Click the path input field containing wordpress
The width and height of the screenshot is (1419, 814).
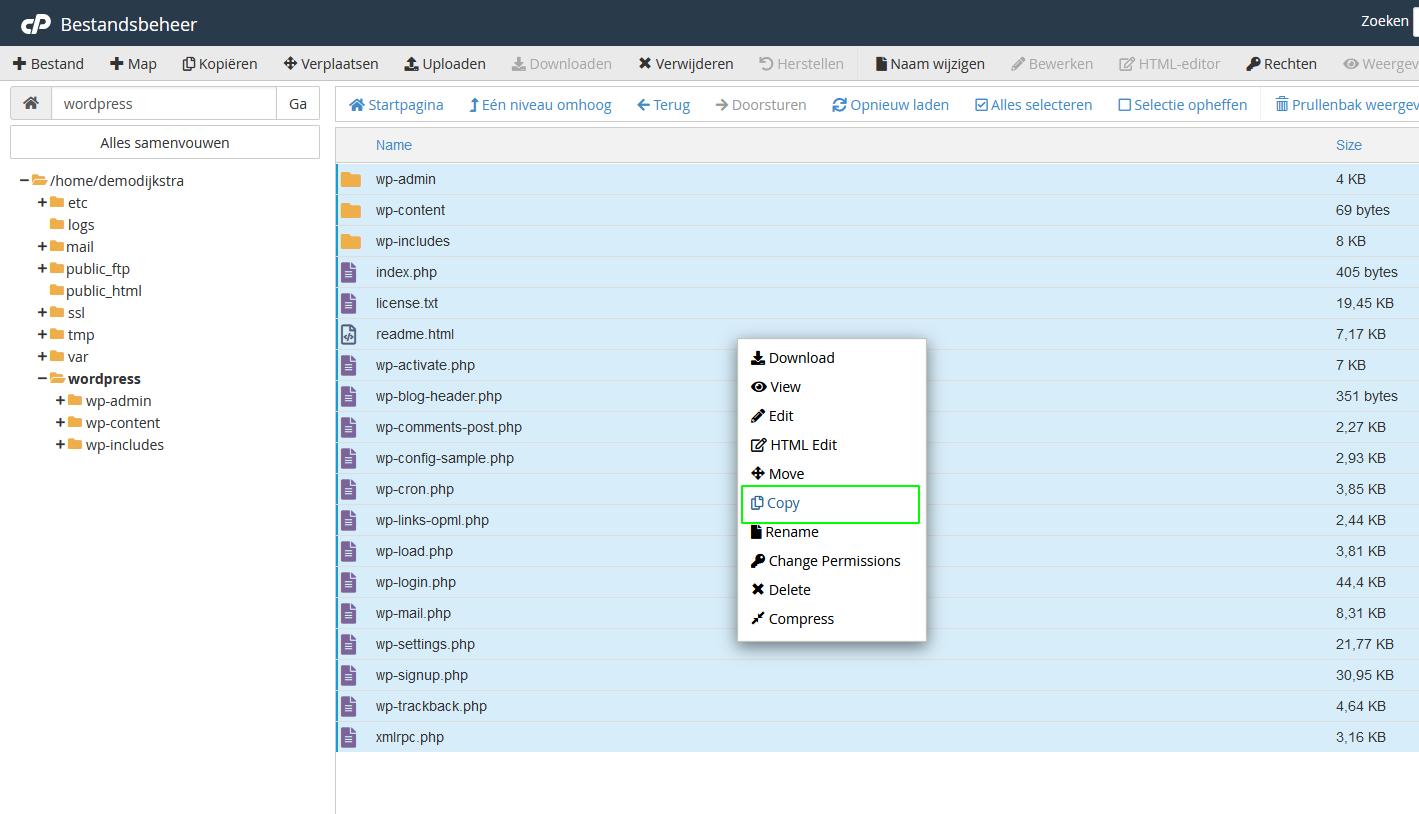point(164,103)
